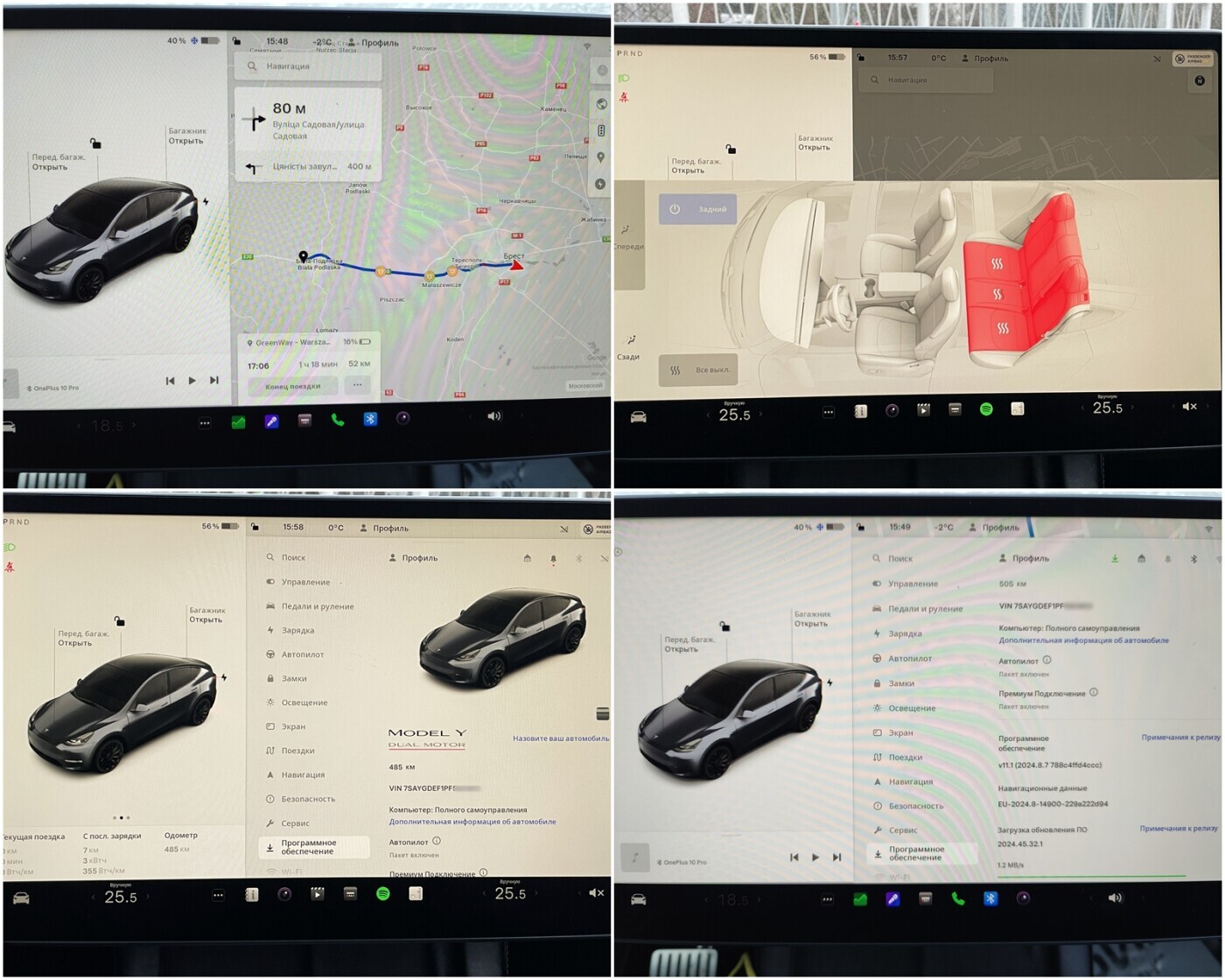This screenshot has height=980, width=1225.
Task: Select 'Программное обеспечение' on bottom-right screen
Action: point(921,853)
